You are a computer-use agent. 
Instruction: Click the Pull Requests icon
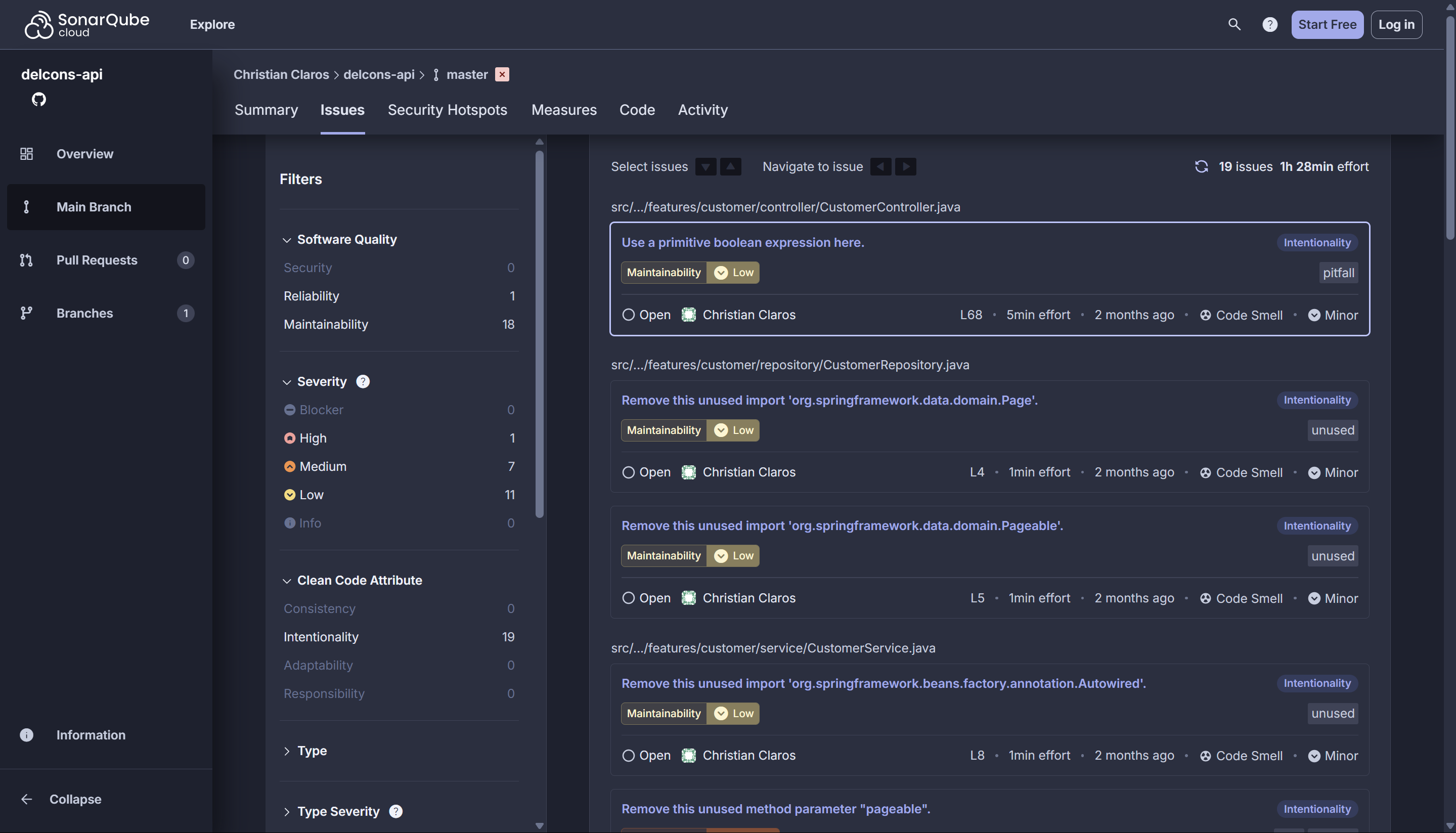coord(26,260)
